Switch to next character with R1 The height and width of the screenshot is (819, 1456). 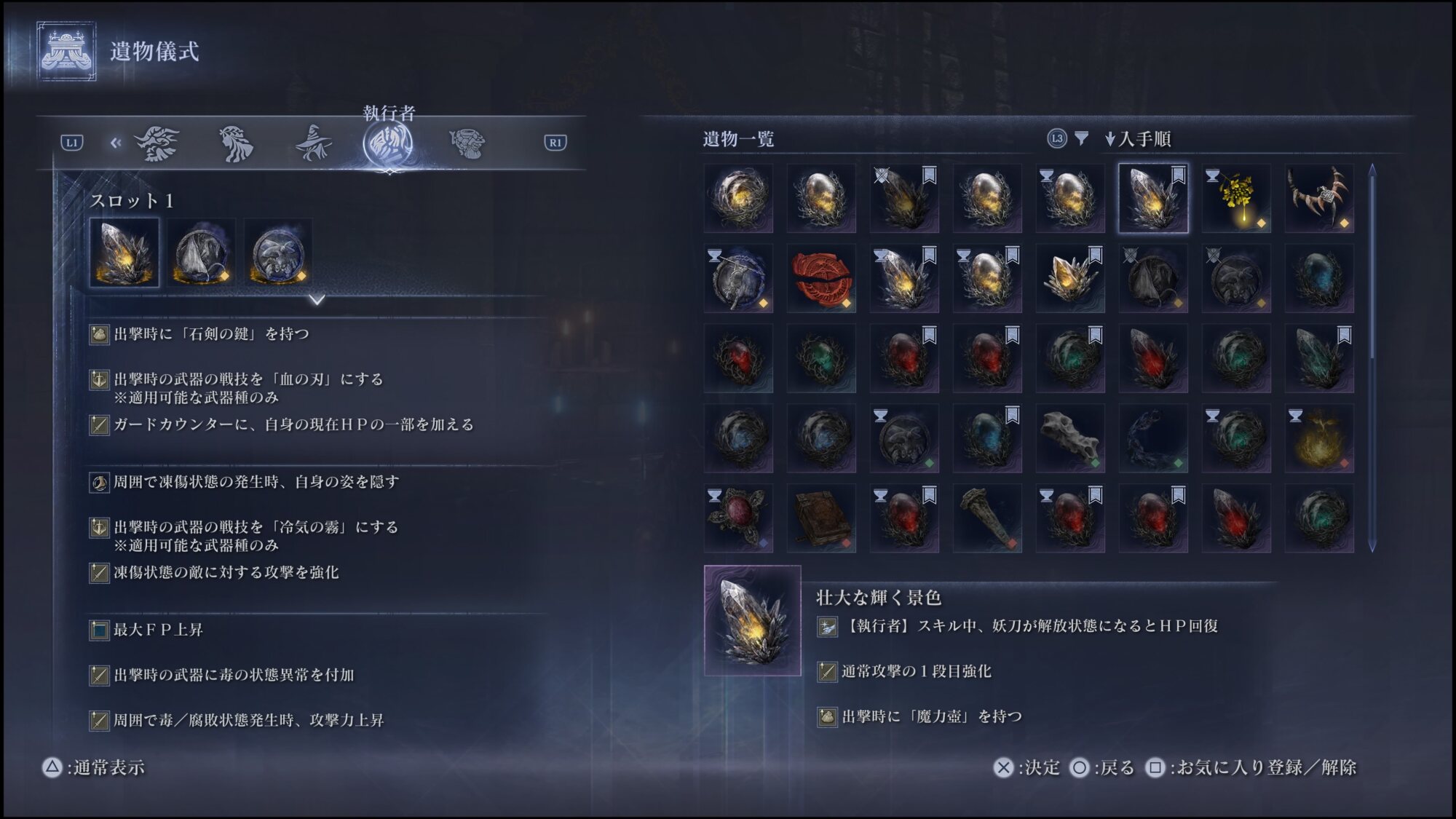point(555,143)
